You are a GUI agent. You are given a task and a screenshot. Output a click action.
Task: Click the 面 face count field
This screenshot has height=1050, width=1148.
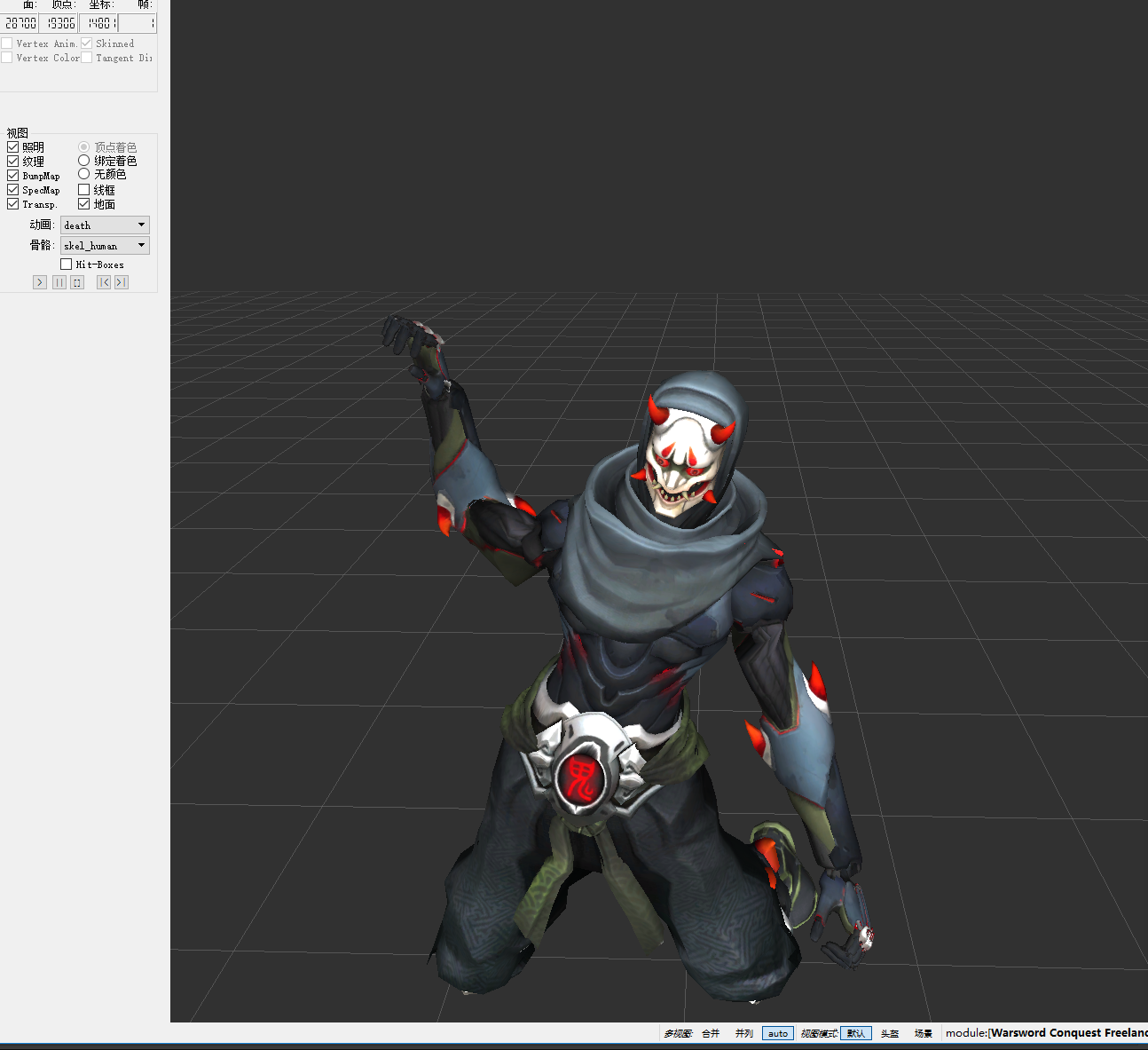[20, 23]
